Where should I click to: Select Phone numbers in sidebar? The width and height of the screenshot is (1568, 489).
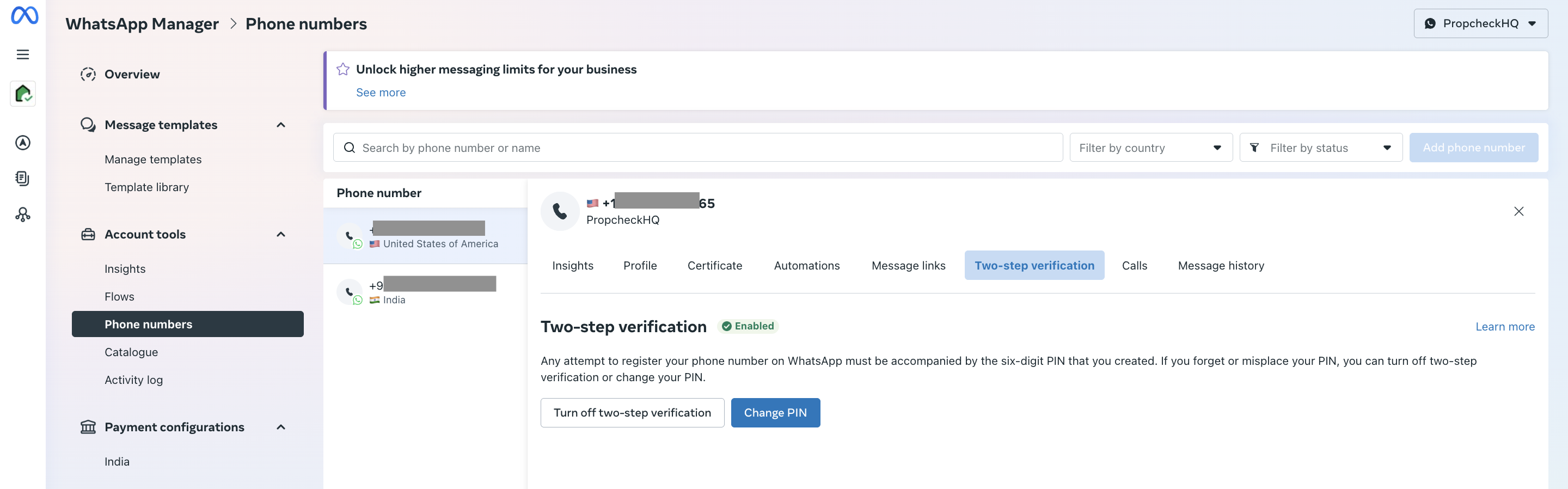coord(187,325)
